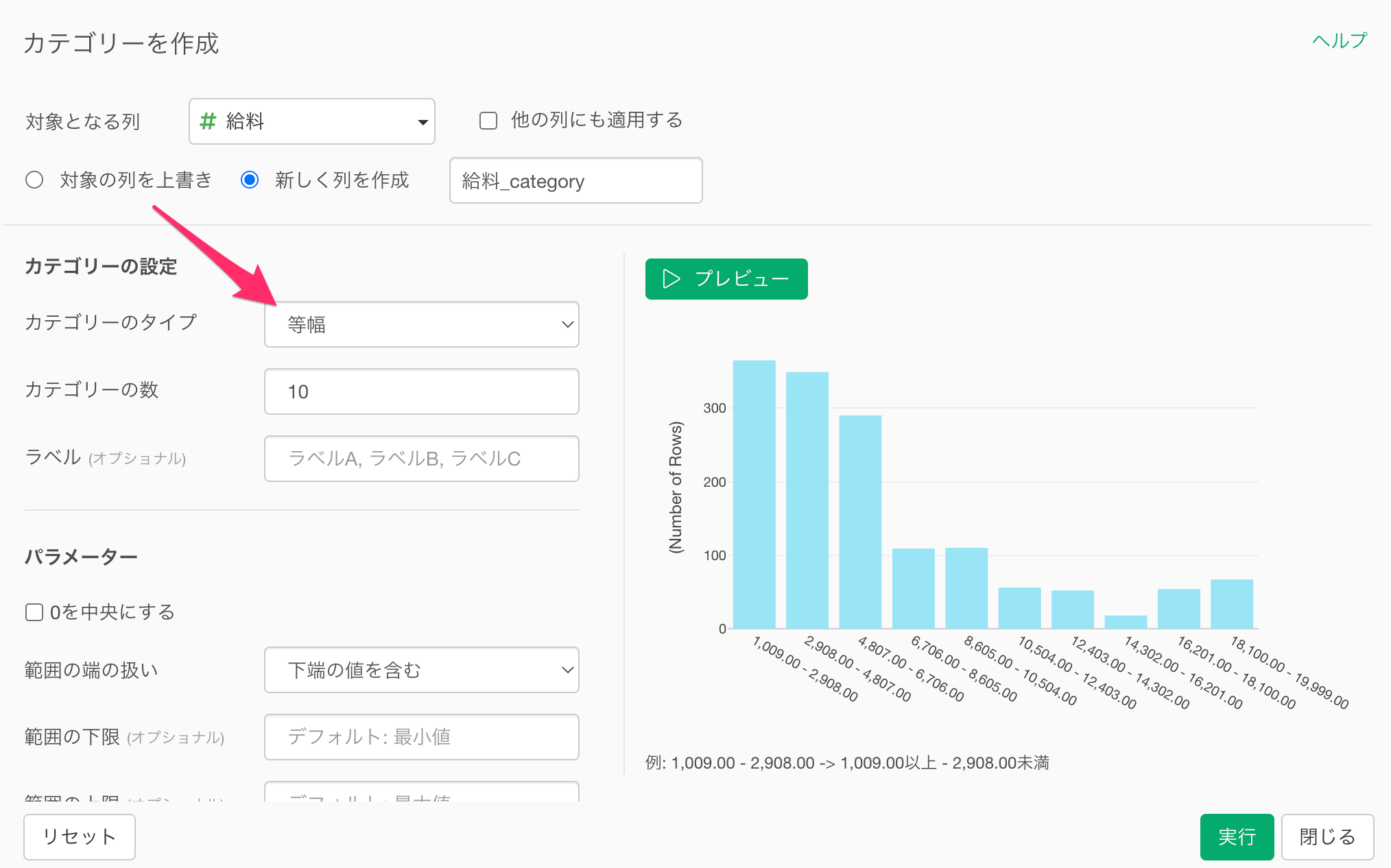
Task: Click the green # numeric type icon
Action: (208, 121)
